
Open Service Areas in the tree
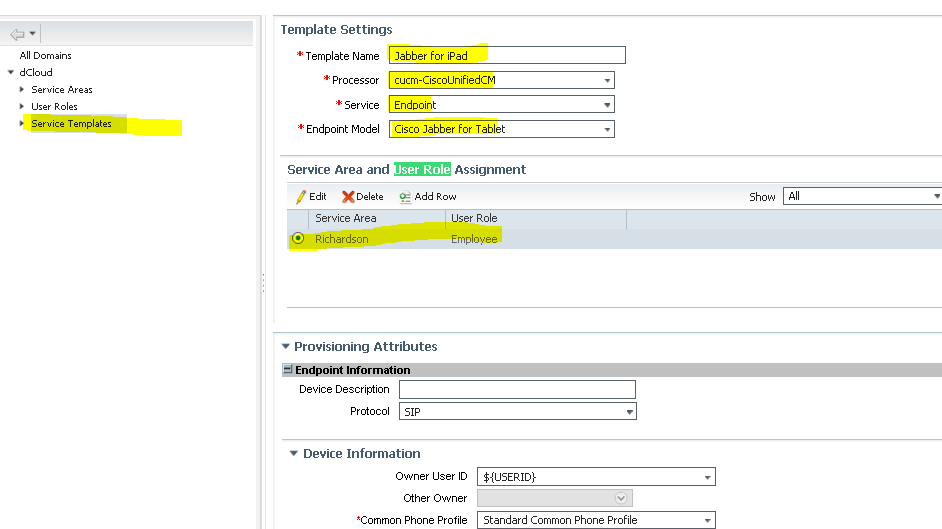pos(62,89)
